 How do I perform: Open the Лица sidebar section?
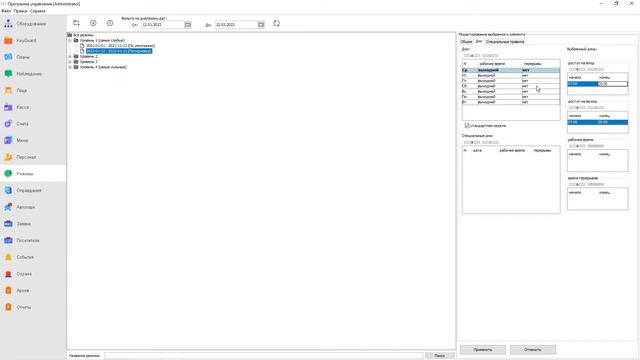click(x=33, y=90)
